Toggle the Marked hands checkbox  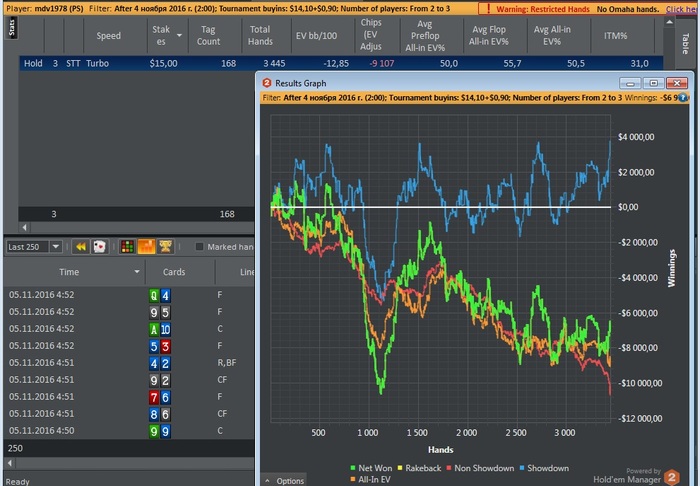click(200, 246)
